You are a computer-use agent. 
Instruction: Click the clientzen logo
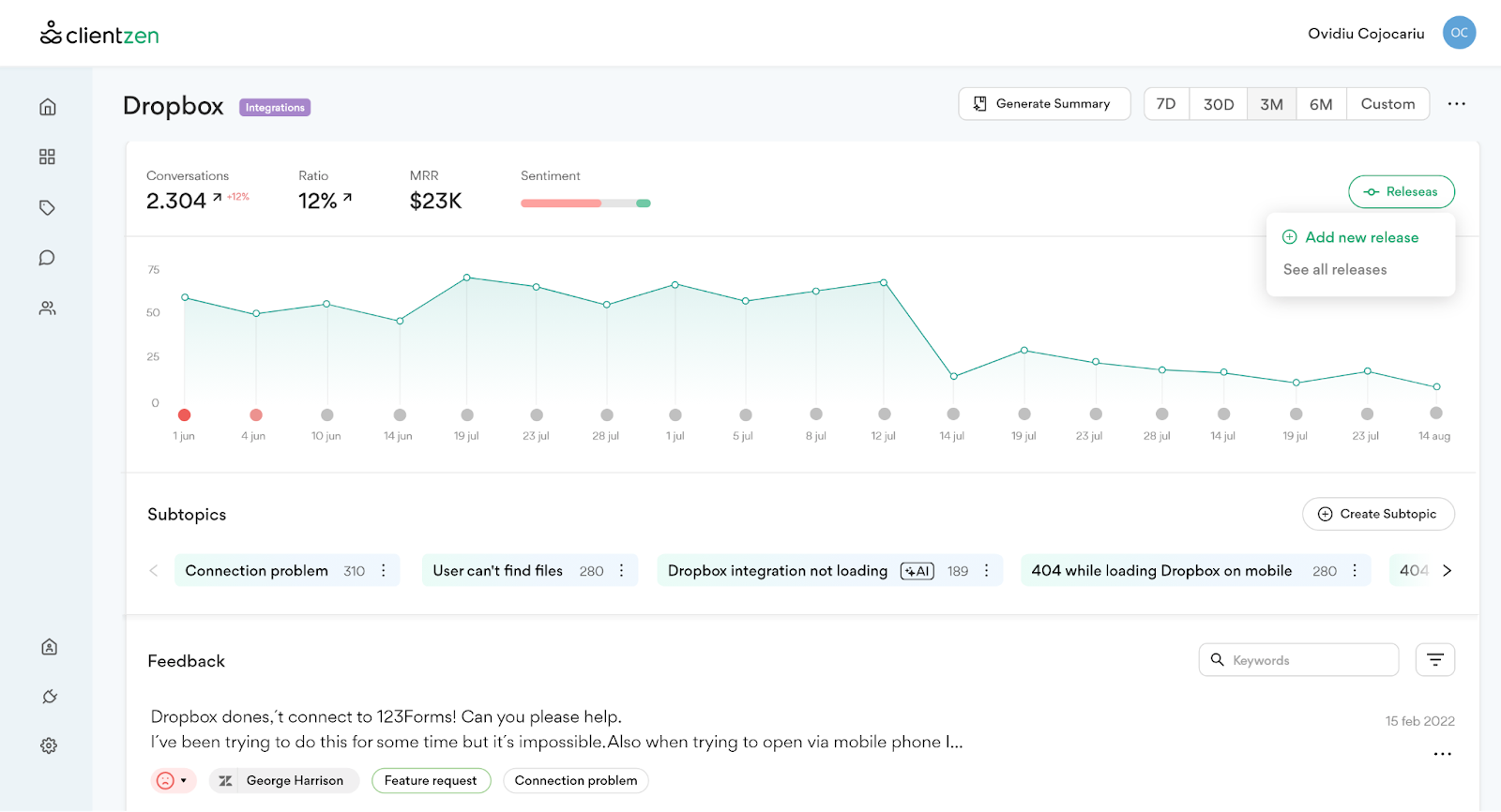99,34
